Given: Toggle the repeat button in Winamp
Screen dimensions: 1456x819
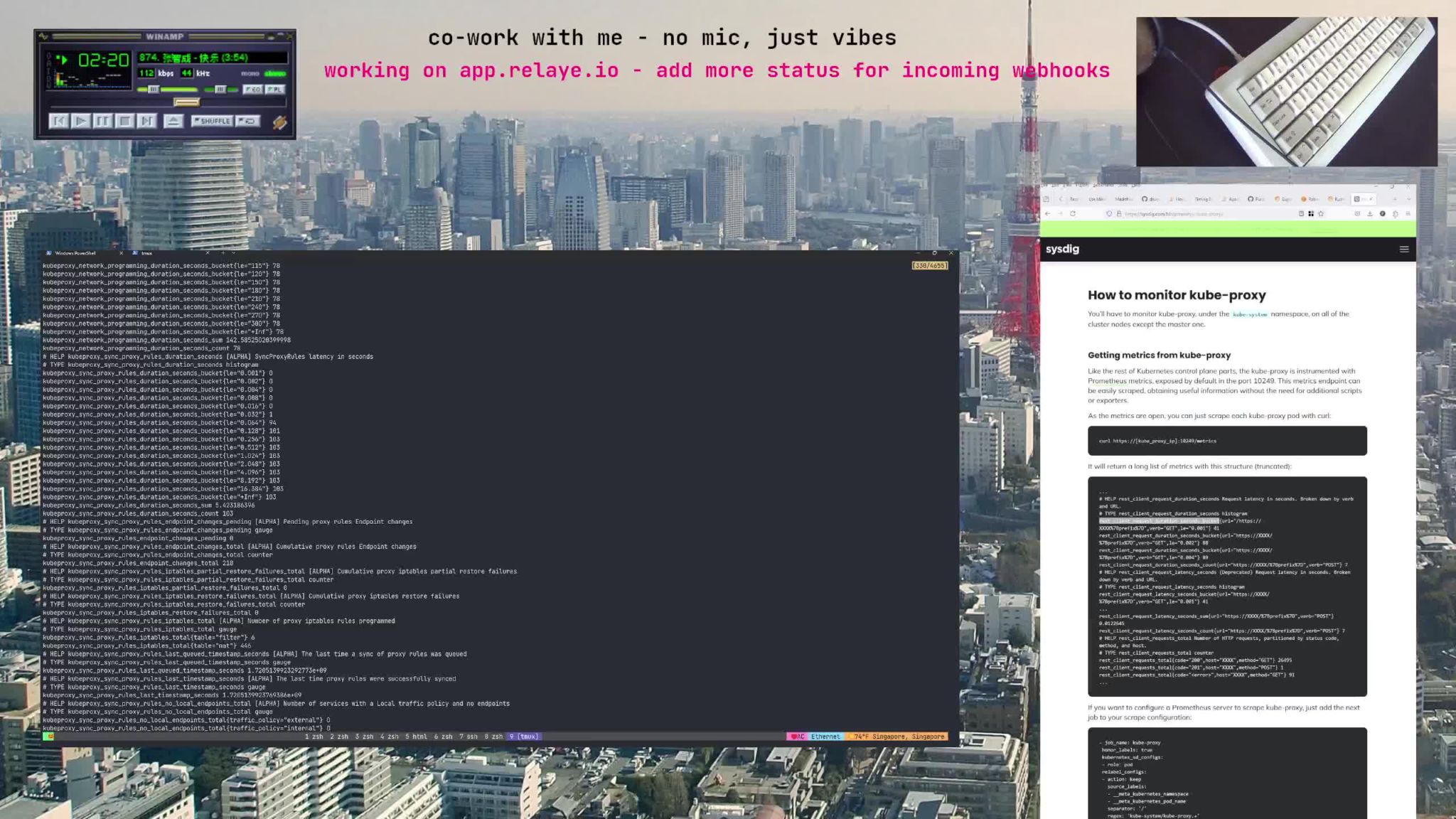Looking at the screenshot, I should [247, 122].
